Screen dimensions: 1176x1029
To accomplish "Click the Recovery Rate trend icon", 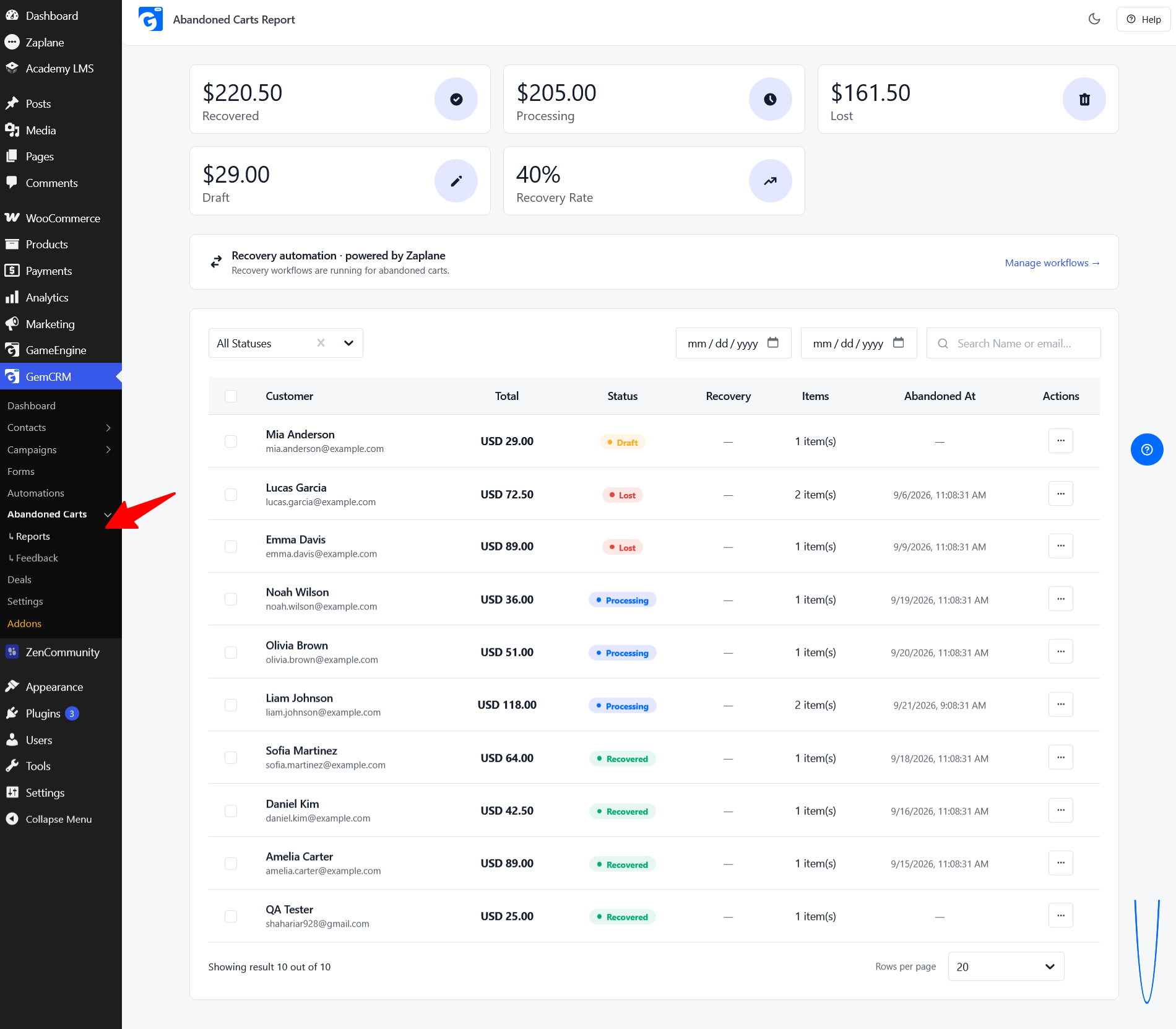I will 770,181.
